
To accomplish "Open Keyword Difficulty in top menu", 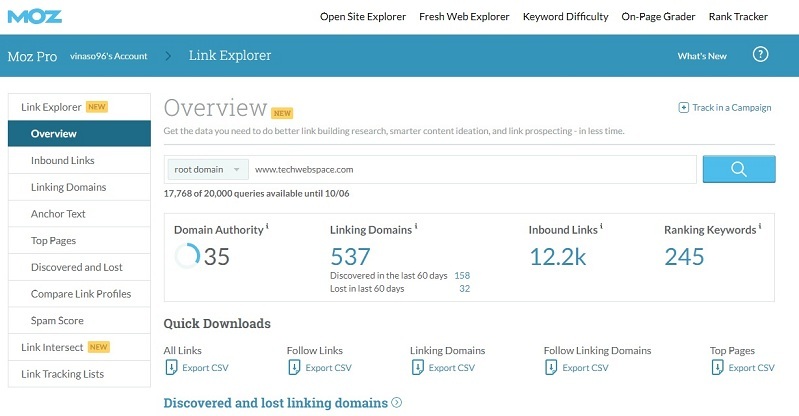I will pos(565,17).
